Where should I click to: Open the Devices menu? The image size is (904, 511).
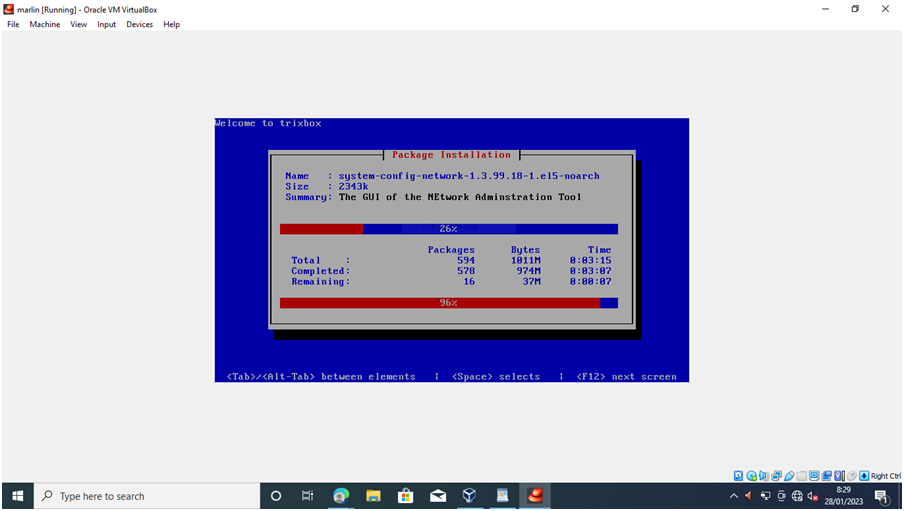[x=140, y=24]
